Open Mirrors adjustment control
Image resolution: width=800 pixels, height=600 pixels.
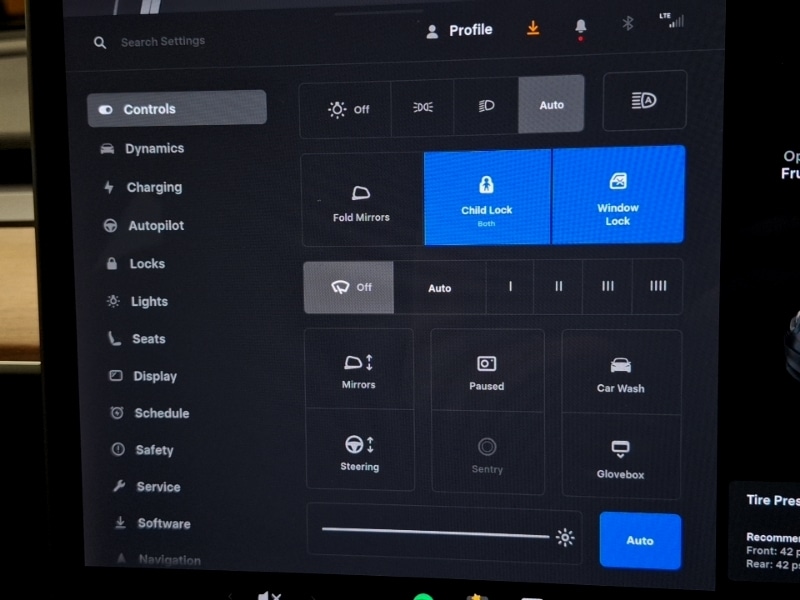[359, 371]
